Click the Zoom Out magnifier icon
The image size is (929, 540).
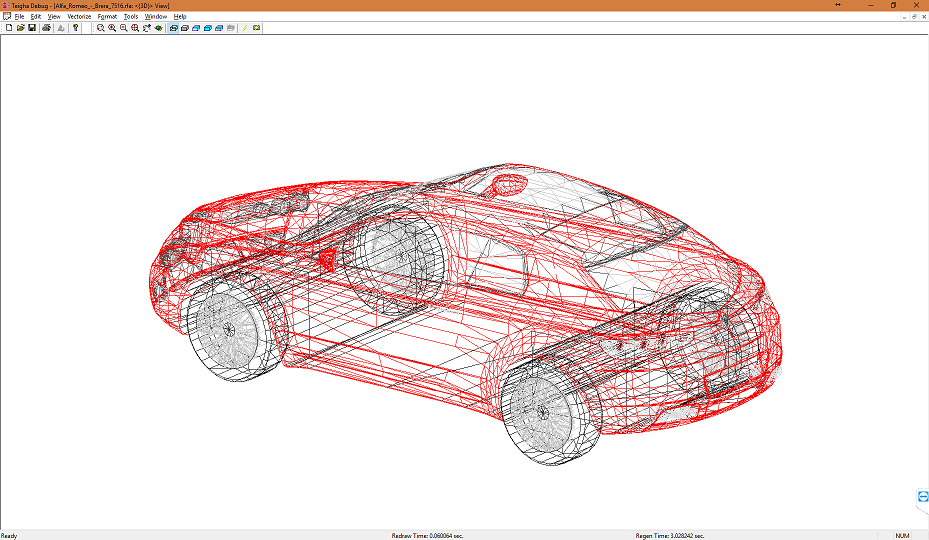tap(124, 28)
